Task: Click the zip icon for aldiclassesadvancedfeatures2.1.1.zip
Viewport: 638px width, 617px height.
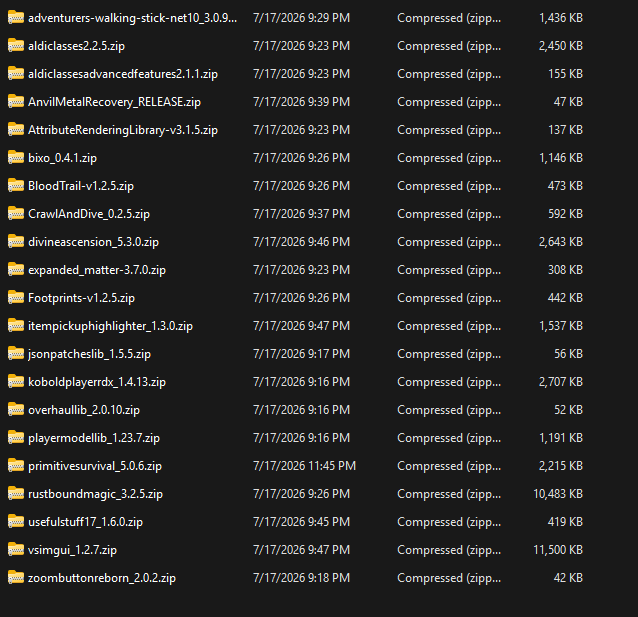Action: pyautogui.click(x=16, y=73)
